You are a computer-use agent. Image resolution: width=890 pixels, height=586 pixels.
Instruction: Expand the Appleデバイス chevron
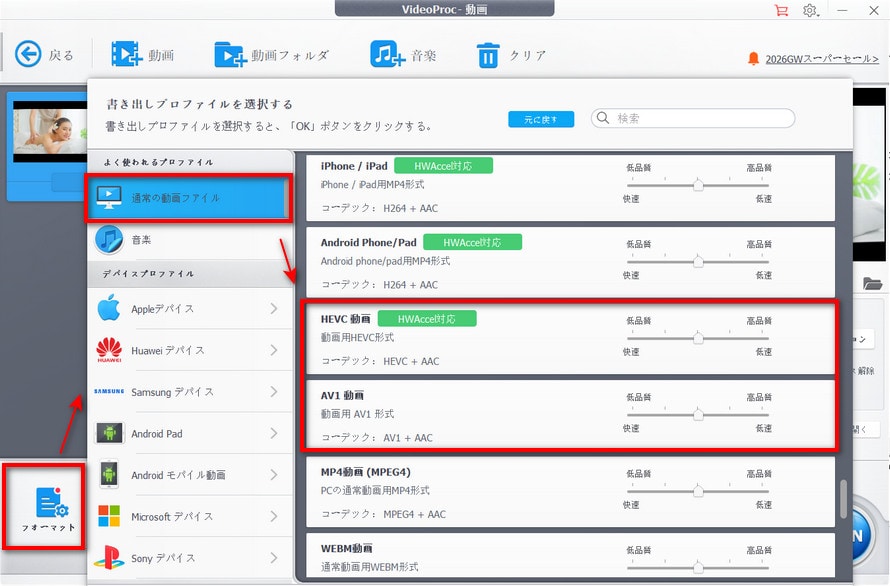pyautogui.click(x=274, y=308)
